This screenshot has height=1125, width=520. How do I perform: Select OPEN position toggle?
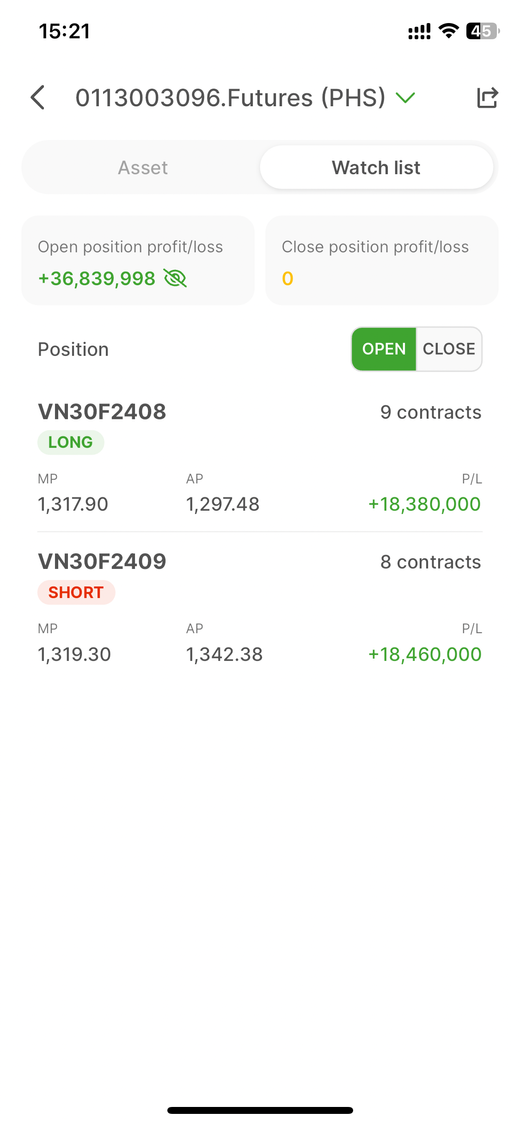pyautogui.click(x=384, y=349)
